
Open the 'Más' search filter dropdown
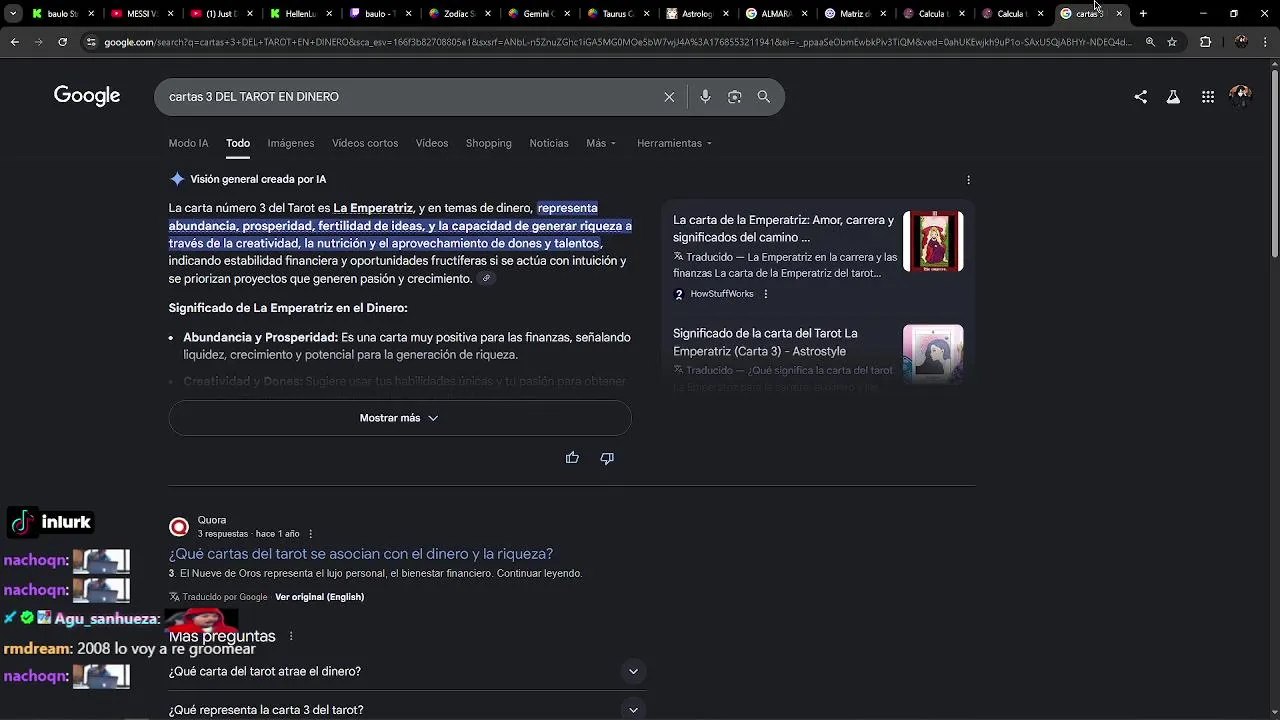[x=601, y=143]
